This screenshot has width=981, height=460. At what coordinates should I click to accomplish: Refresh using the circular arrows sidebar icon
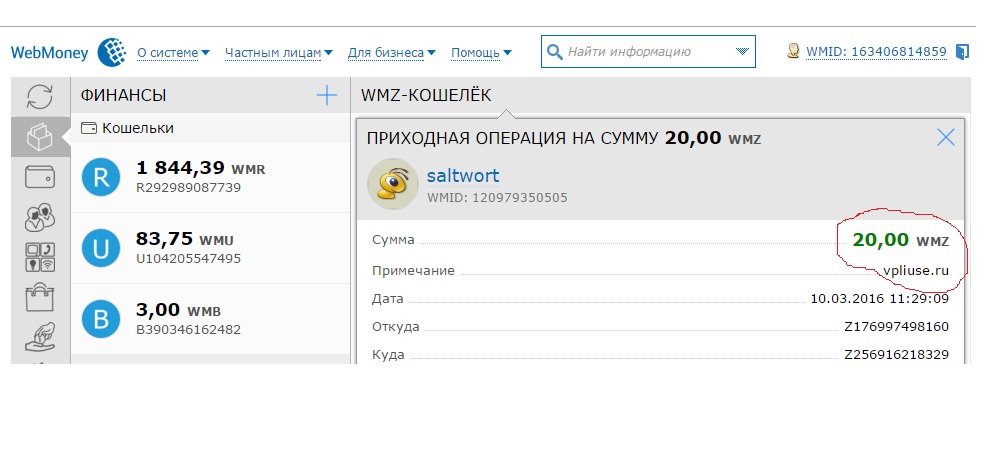[39, 97]
